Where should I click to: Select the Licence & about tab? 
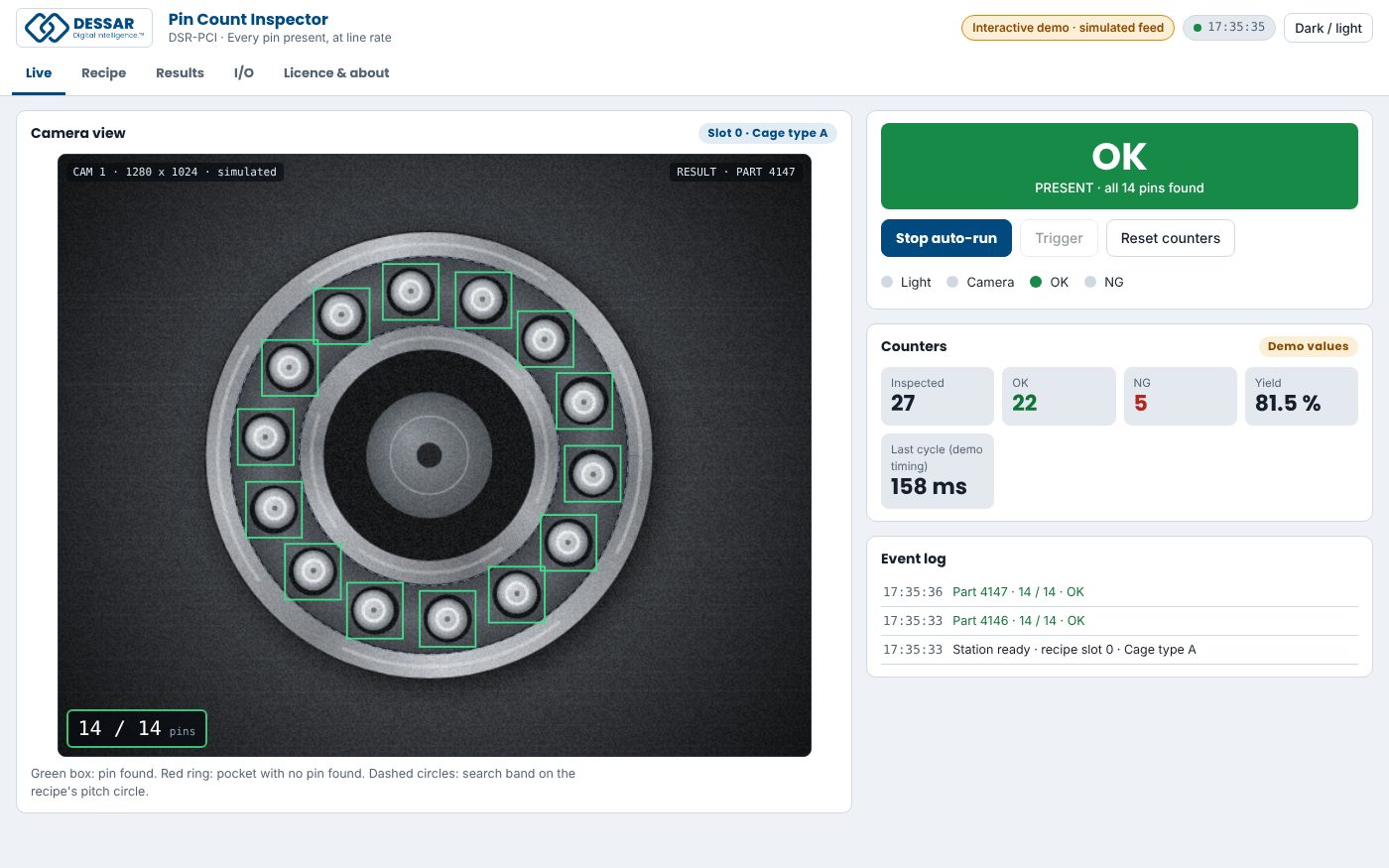click(336, 72)
